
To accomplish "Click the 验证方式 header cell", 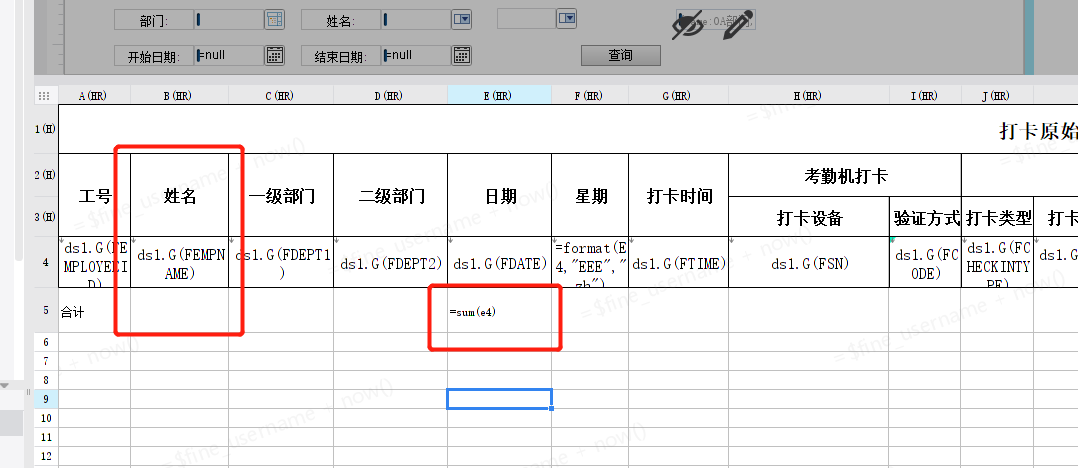I will click(925, 216).
